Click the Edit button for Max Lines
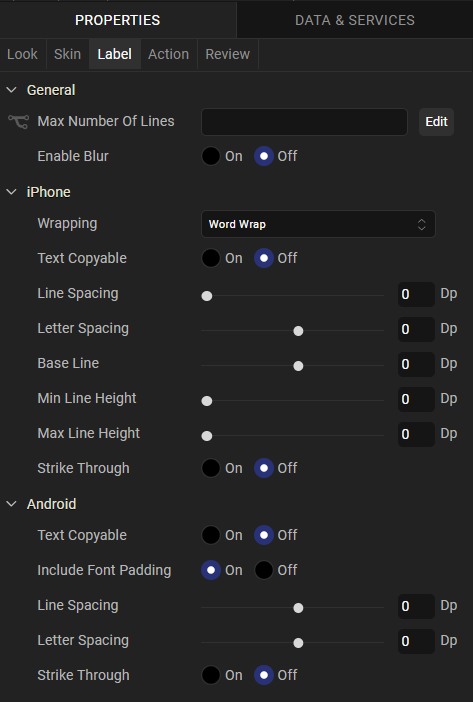The width and height of the screenshot is (473, 702). (x=436, y=122)
